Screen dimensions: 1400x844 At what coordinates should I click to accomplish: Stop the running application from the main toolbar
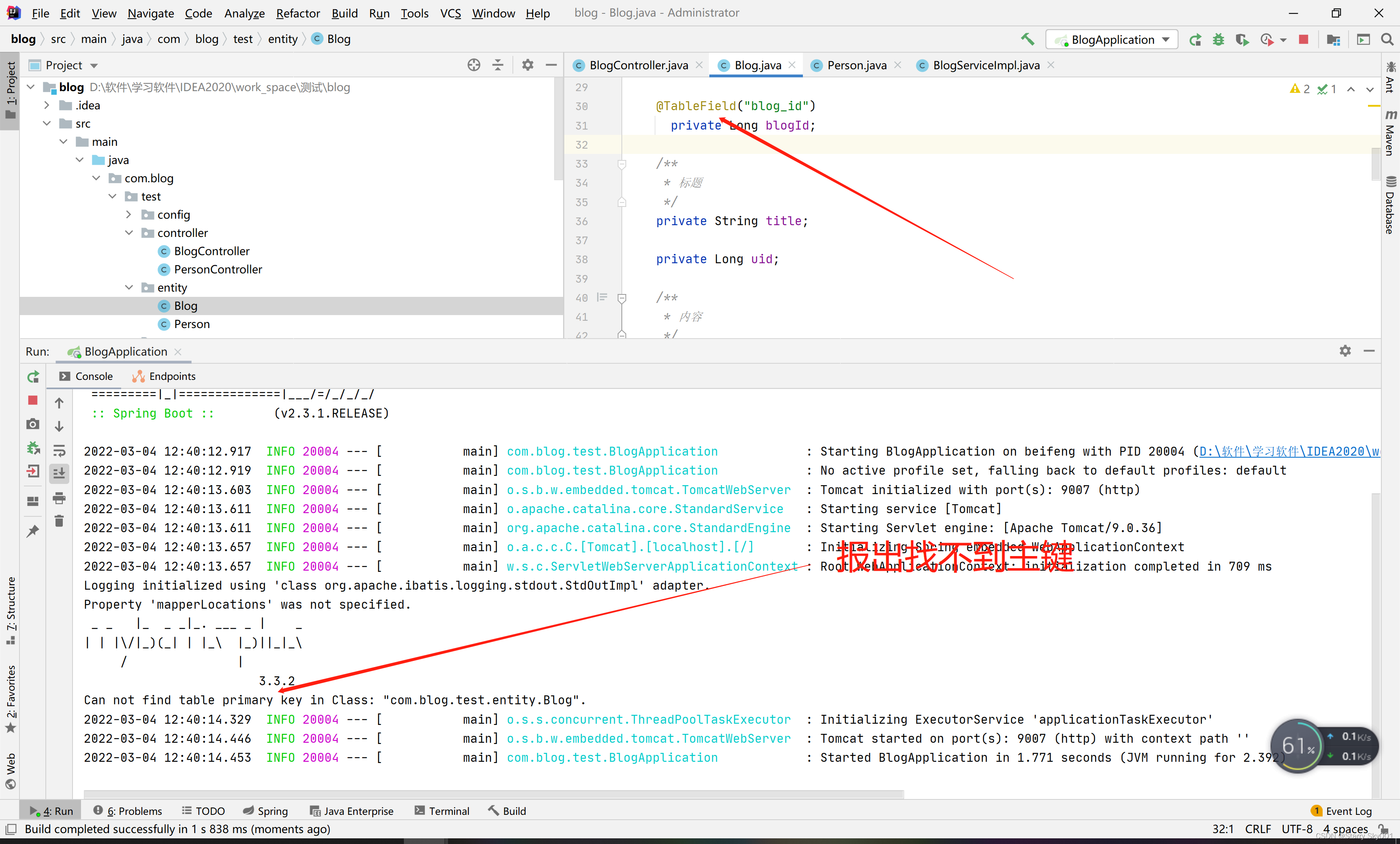point(1304,39)
